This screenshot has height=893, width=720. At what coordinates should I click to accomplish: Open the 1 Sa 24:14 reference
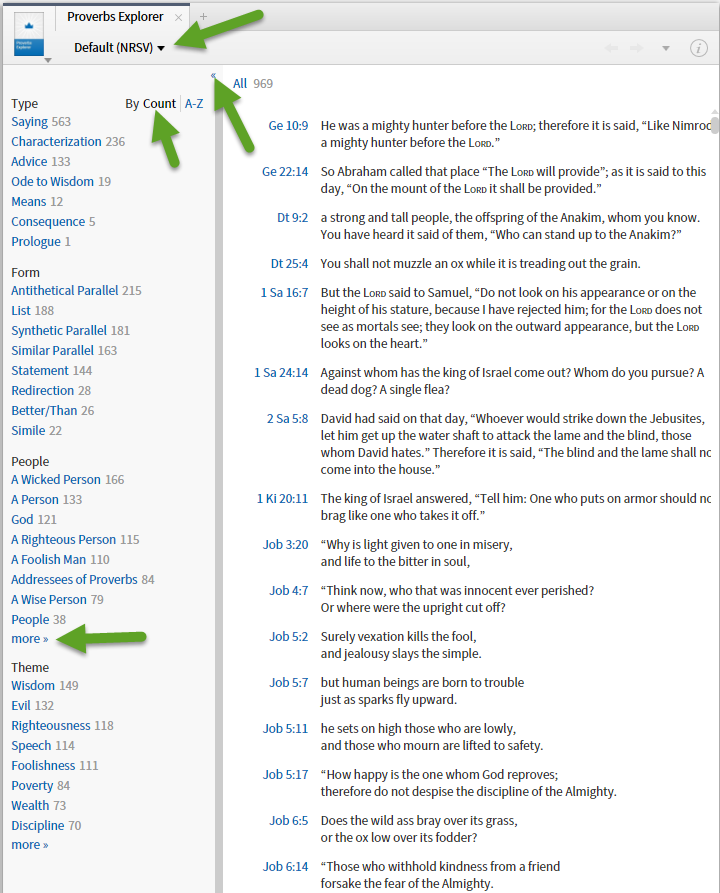[x=281, y=373]
